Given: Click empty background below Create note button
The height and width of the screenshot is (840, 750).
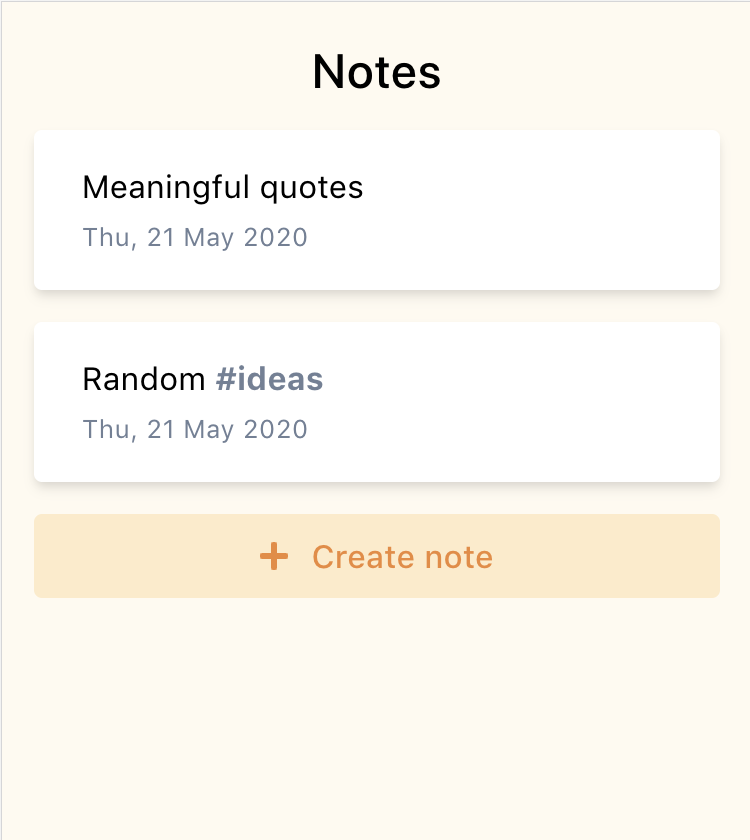Looking at the screenshot, I should [376, 720].
